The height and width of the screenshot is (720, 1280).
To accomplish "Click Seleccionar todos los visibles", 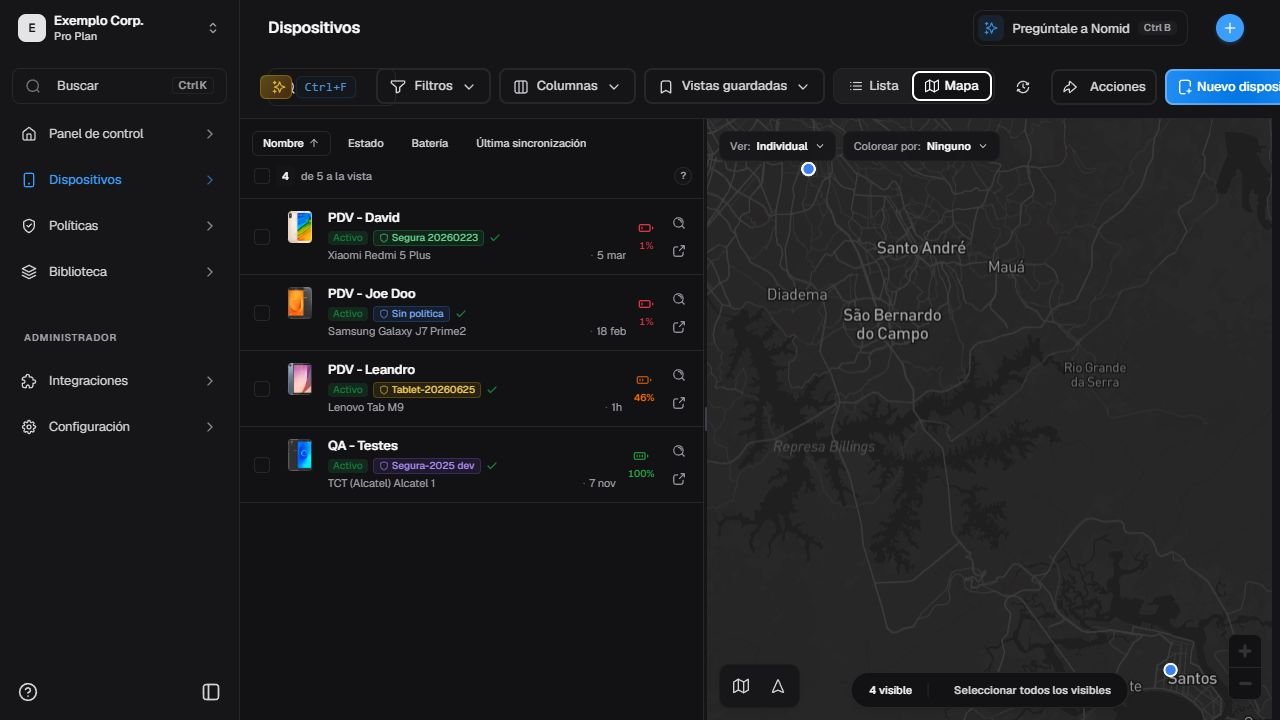I will 1032,690.
